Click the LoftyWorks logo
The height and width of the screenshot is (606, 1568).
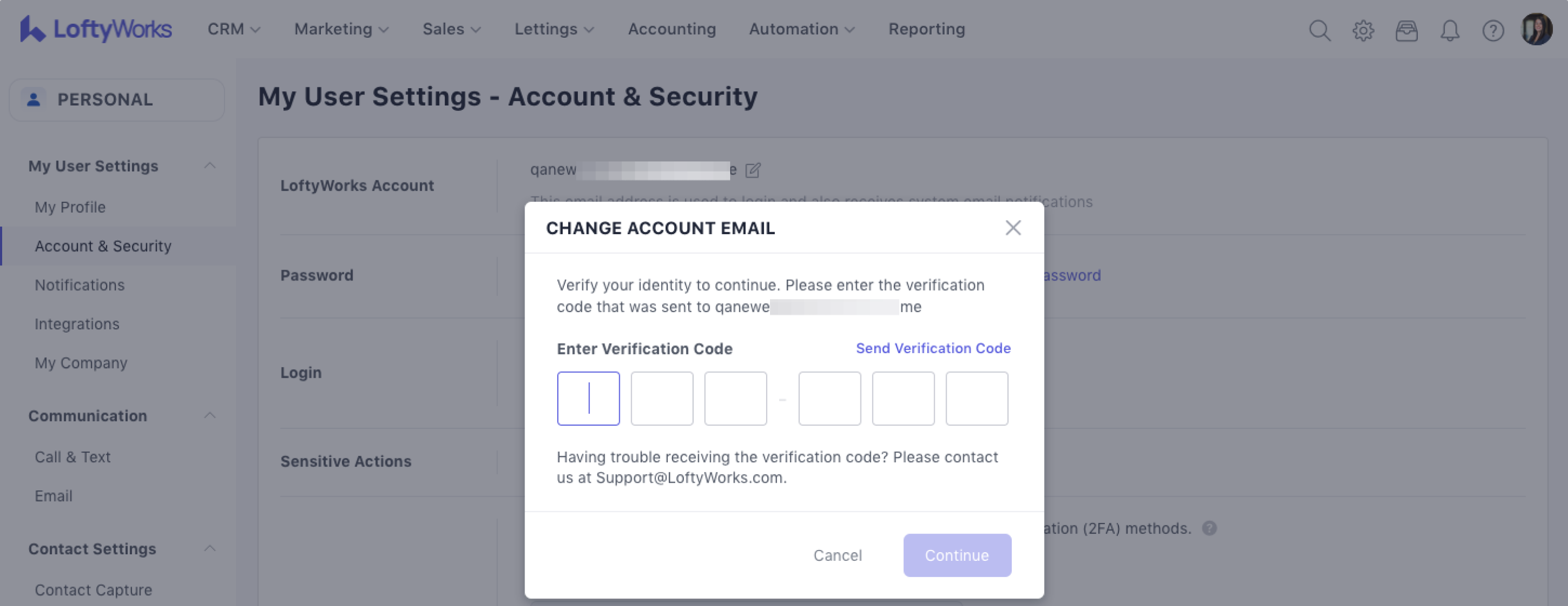pyautogui.click(x=96, y=29)
